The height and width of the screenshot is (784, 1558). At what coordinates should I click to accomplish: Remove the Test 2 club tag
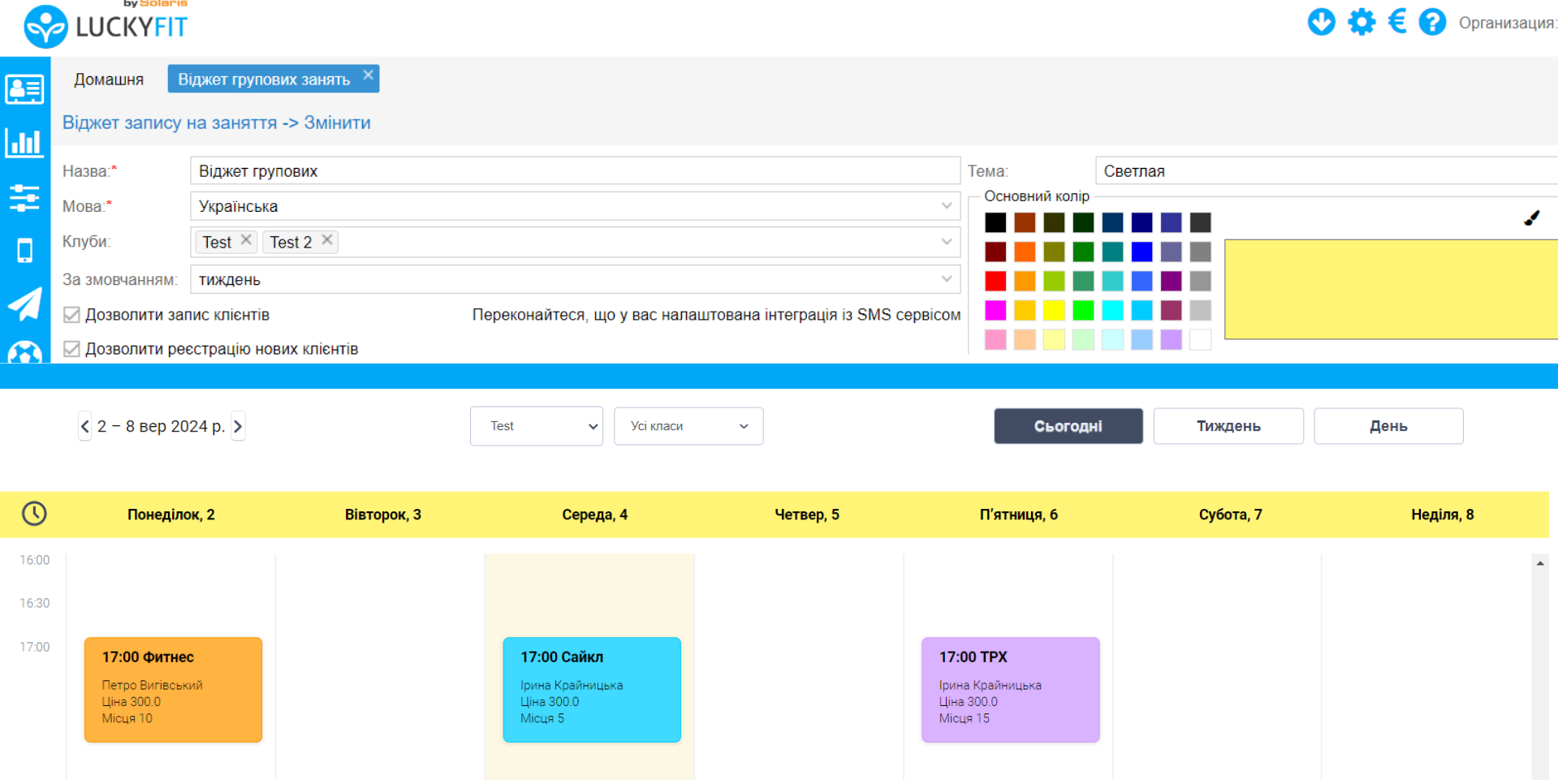(327, 240)
